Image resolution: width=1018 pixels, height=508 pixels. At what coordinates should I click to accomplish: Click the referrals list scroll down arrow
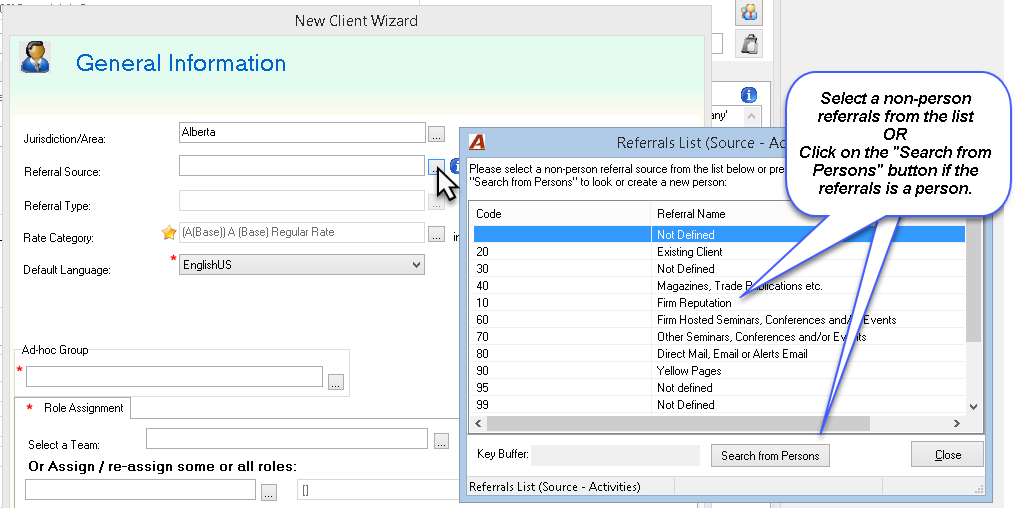pyautogui.click(x=973, y=407)
